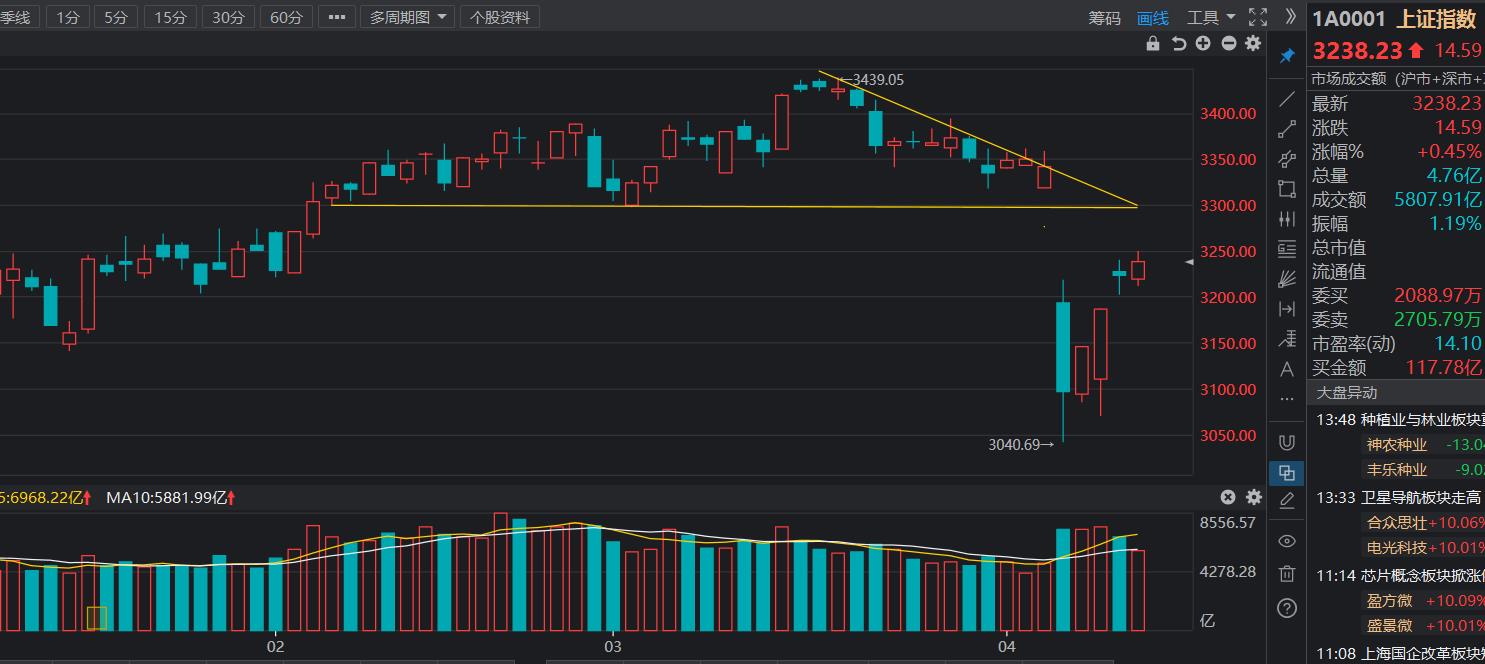Open the 盈方微 stock entry
The width and height of the screenshot is (1485, 664).
[x=1390, y=600]
